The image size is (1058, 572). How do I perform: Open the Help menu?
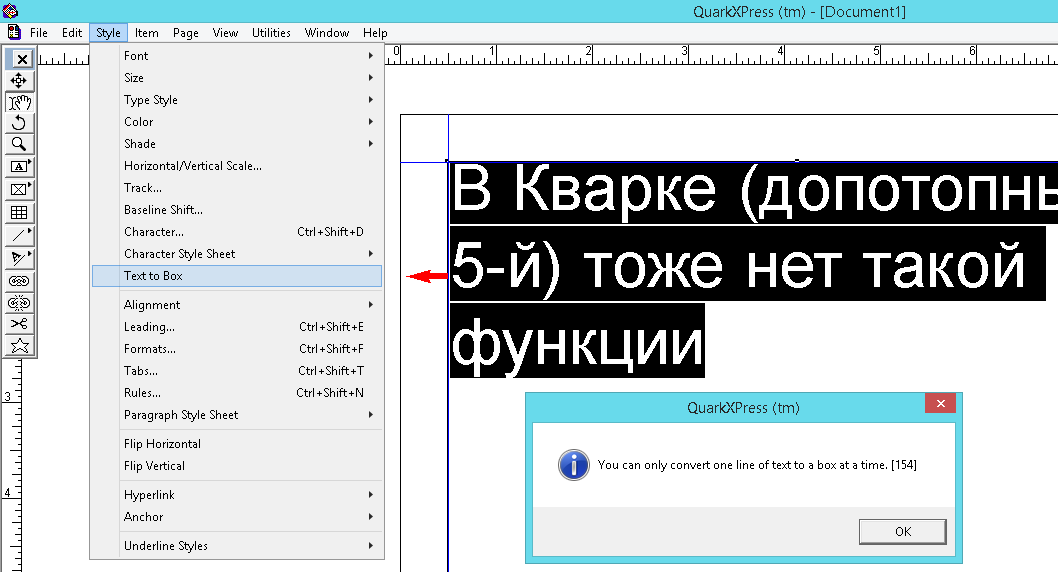coord(375,32)
